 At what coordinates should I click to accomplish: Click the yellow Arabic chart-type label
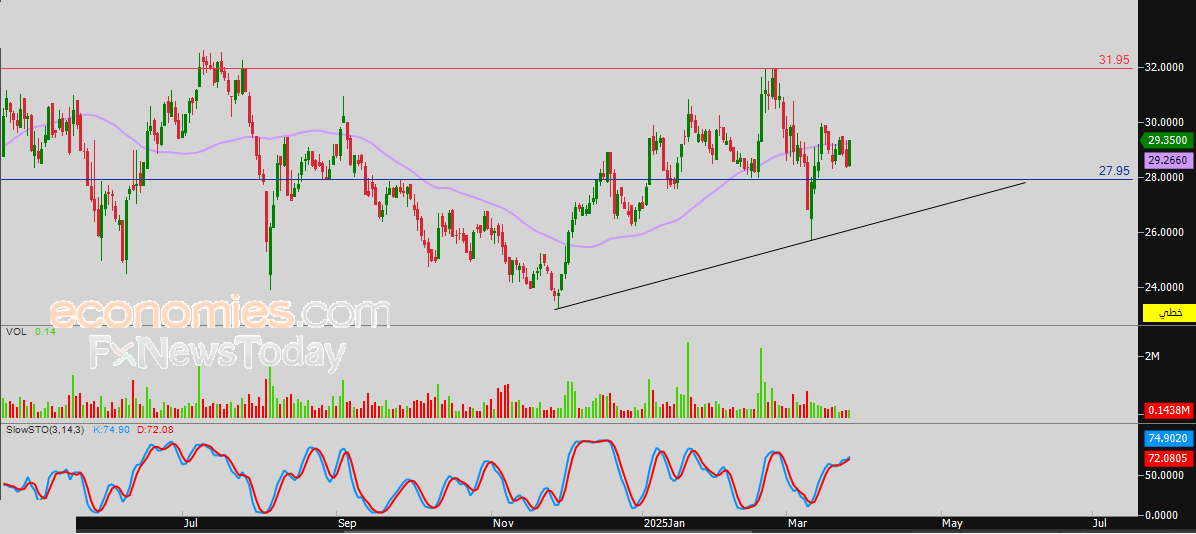point(1170,313)
